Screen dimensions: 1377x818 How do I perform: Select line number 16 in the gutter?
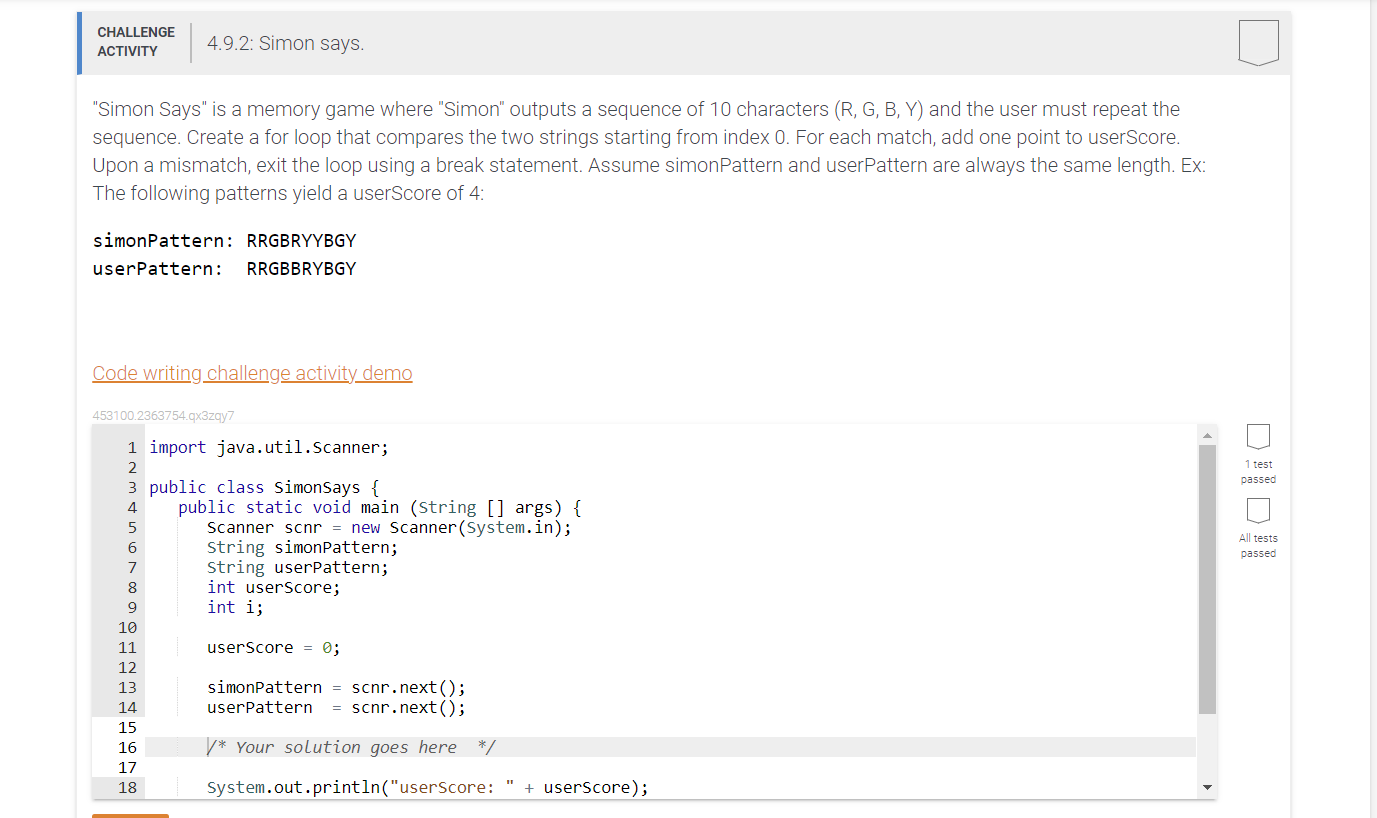pos(127,747)
